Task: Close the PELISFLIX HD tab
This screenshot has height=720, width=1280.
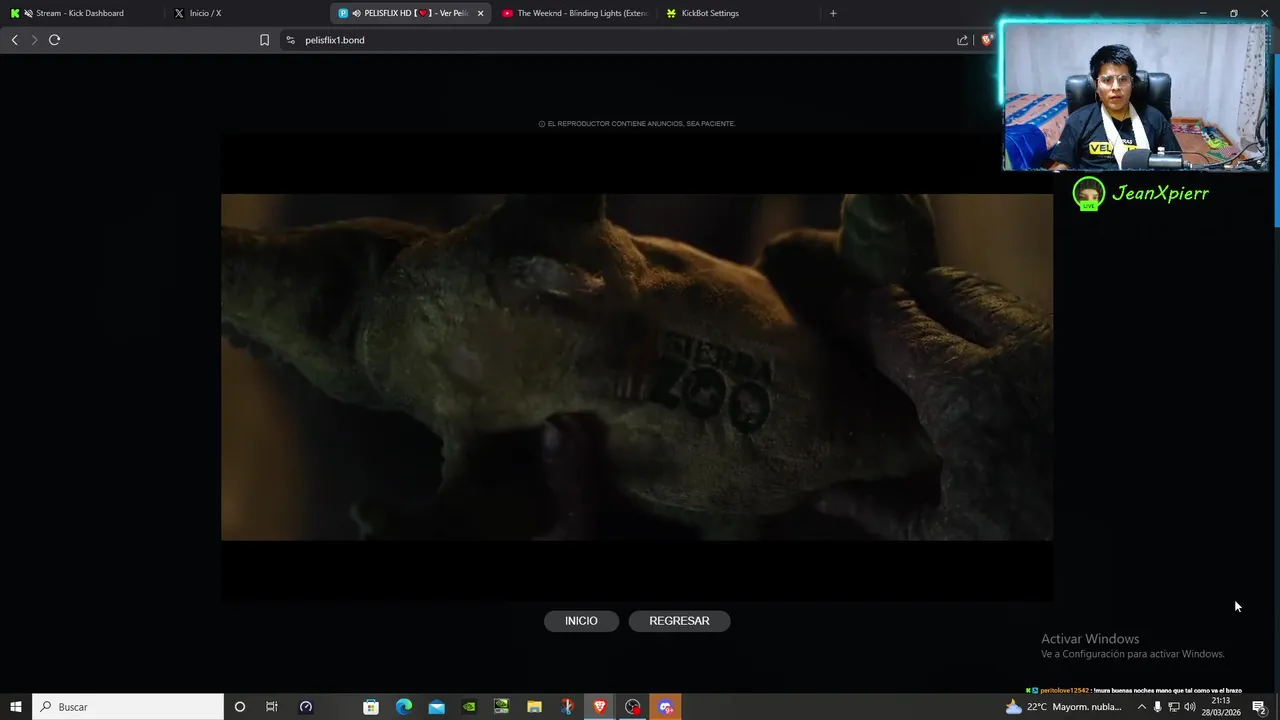Action: 480,13
